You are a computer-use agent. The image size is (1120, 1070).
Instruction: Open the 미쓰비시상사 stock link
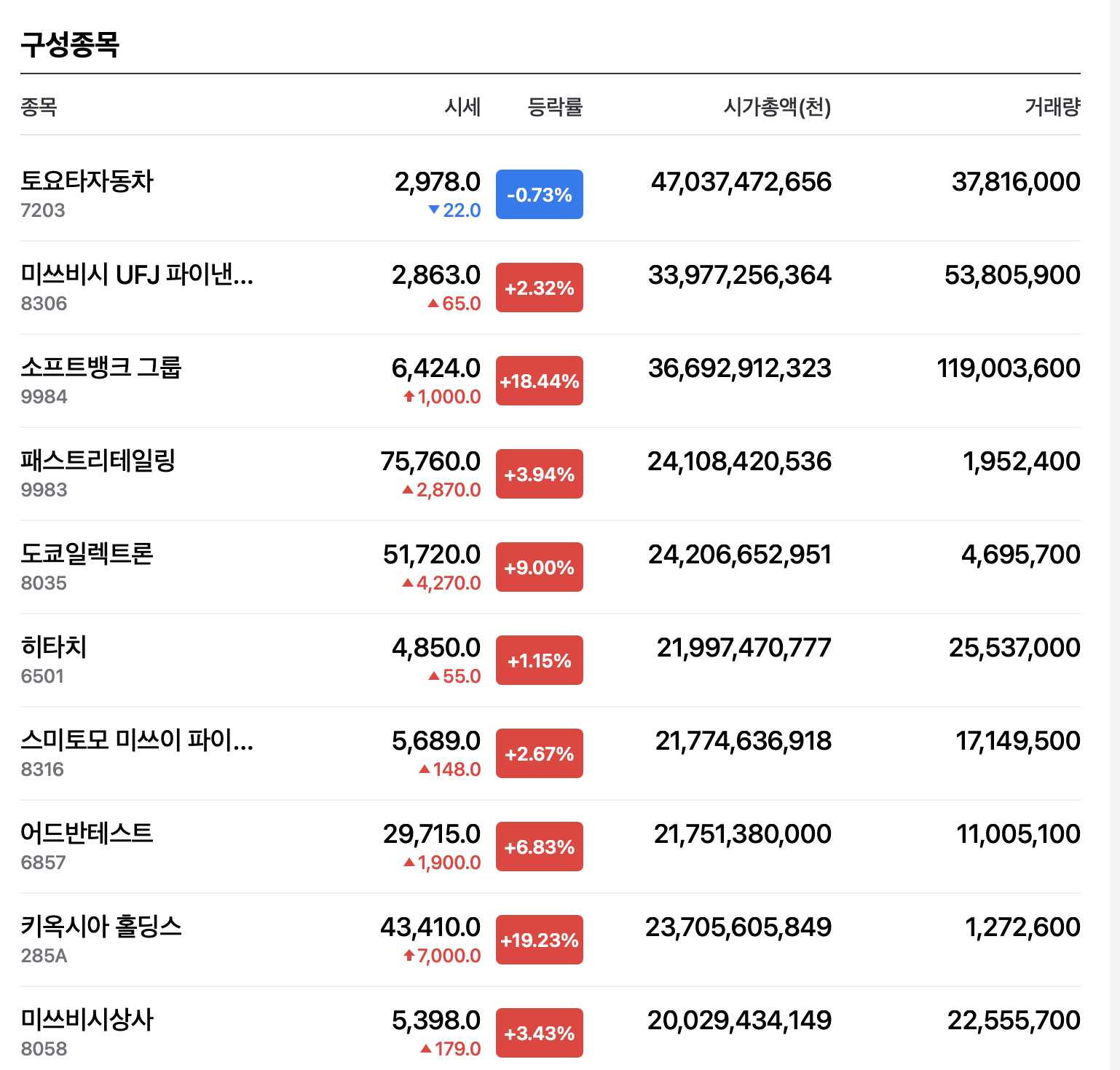87,1020
